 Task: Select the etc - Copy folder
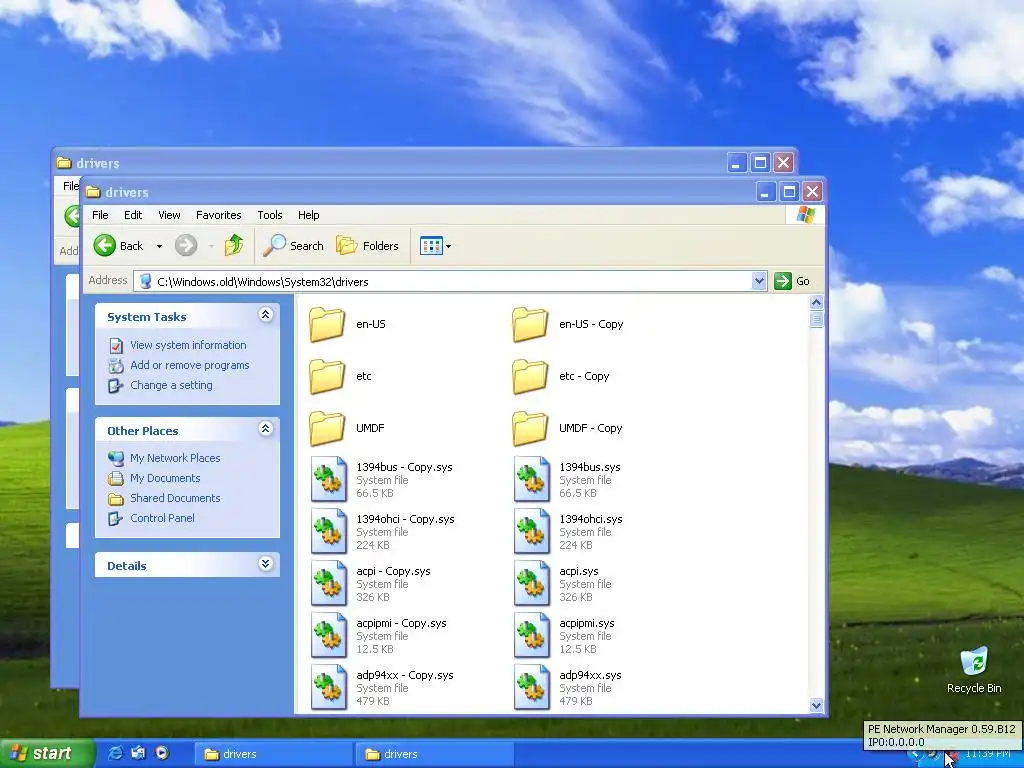530,376
